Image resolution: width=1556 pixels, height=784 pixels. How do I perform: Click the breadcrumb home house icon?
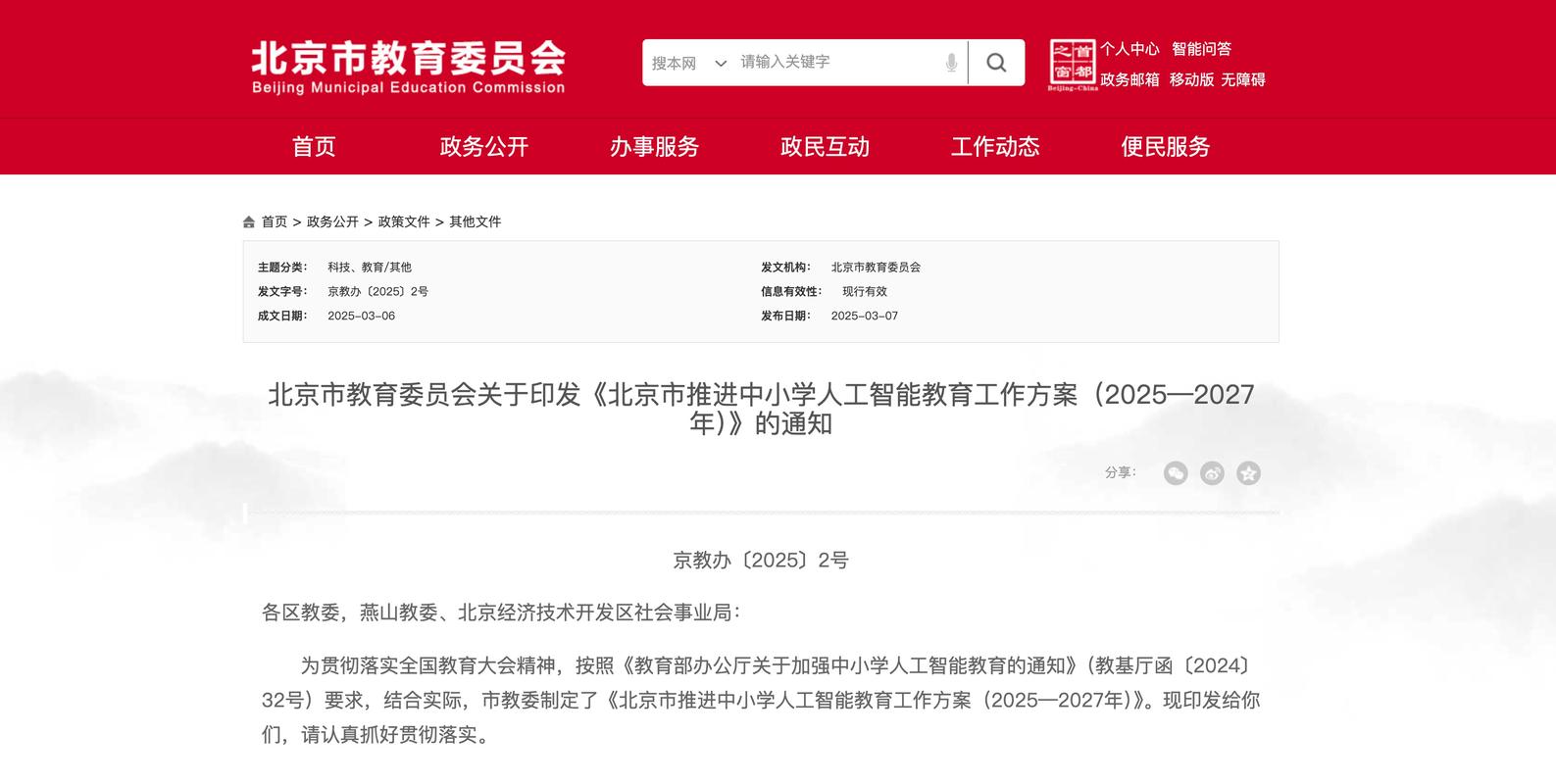coord(249,222)
